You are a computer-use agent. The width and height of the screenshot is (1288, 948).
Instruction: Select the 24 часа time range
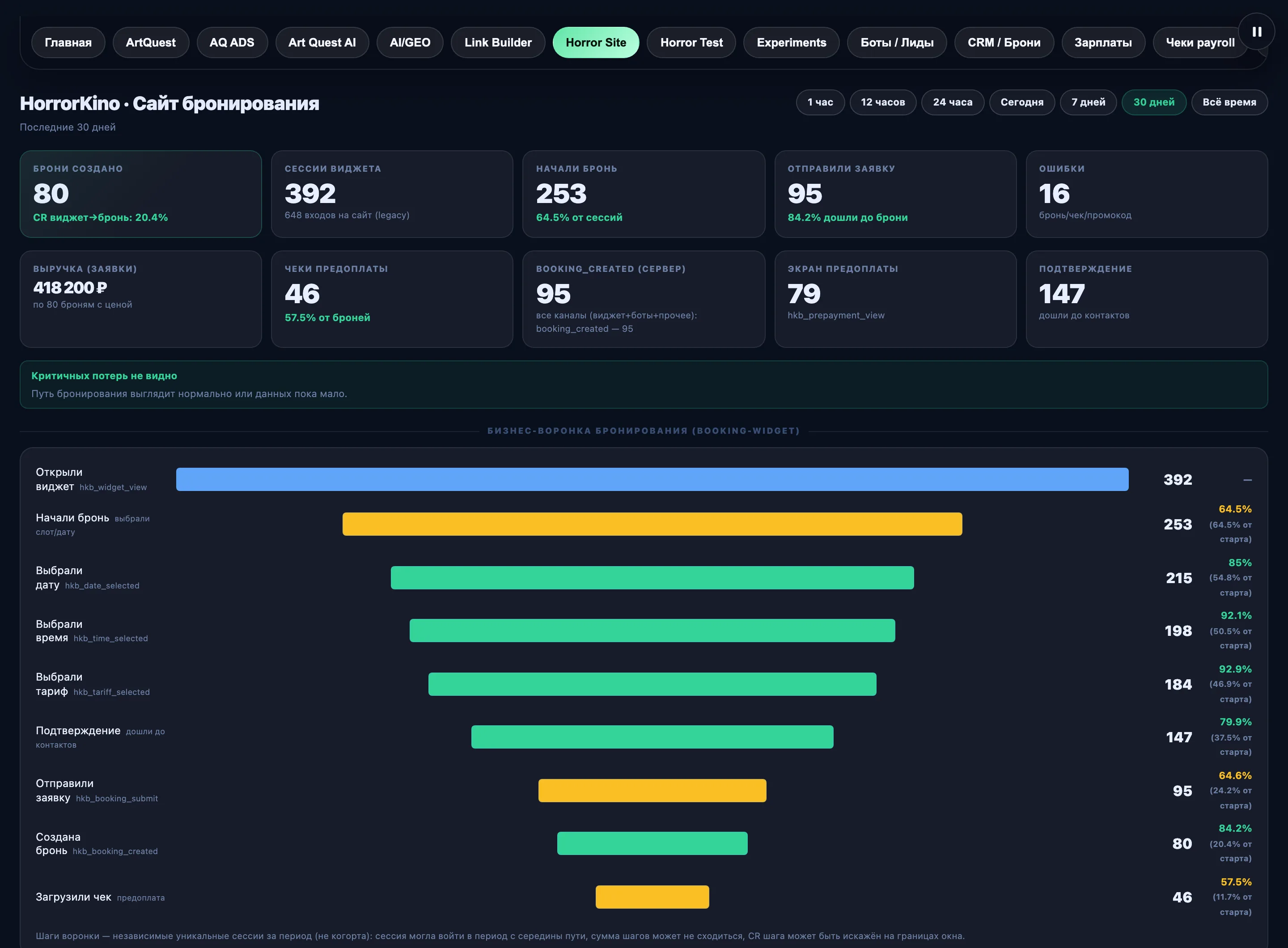(x=953, y=102)
